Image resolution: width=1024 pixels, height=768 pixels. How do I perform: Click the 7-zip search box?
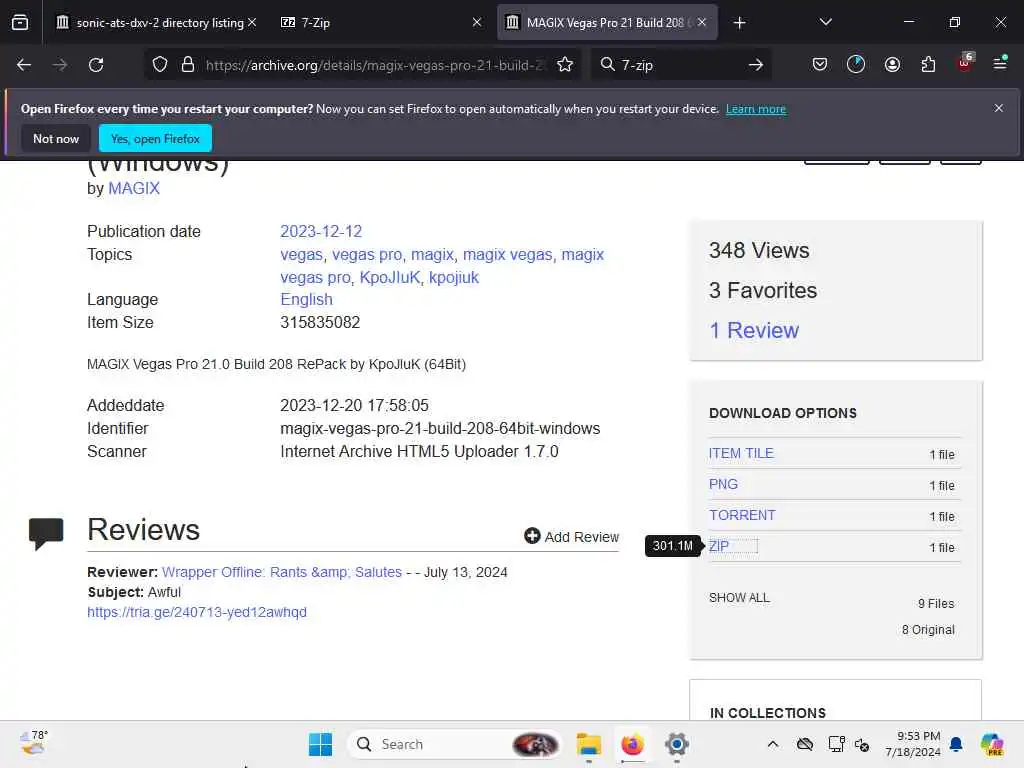point(679,65)
